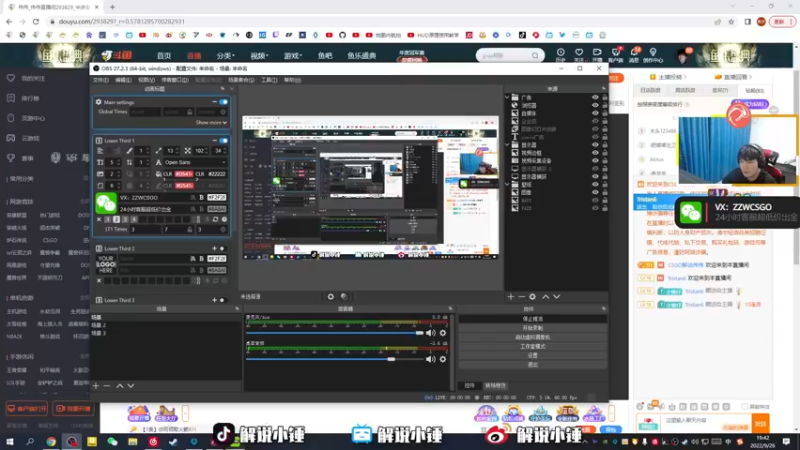This screenshot has height=450, width=800.
Task: Remove the selected source with minus button
Action: [x=521, y=296]
